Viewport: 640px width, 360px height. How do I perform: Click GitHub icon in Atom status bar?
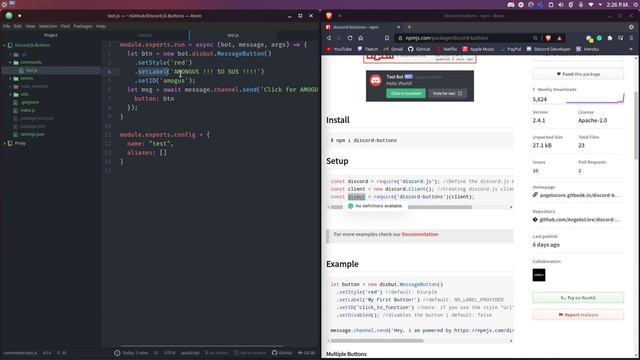pyautogui.click(x=282, y=353)
